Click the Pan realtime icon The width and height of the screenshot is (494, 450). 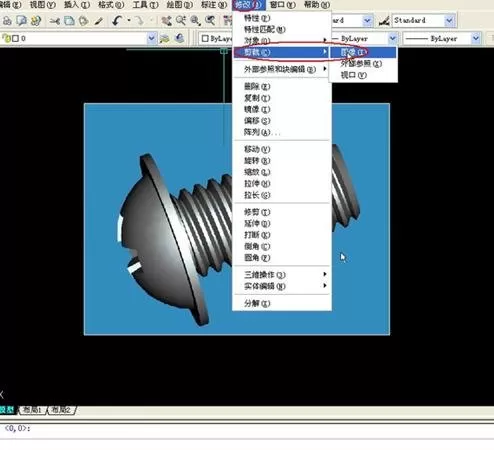pyautogui.click(x=166, y=21)
